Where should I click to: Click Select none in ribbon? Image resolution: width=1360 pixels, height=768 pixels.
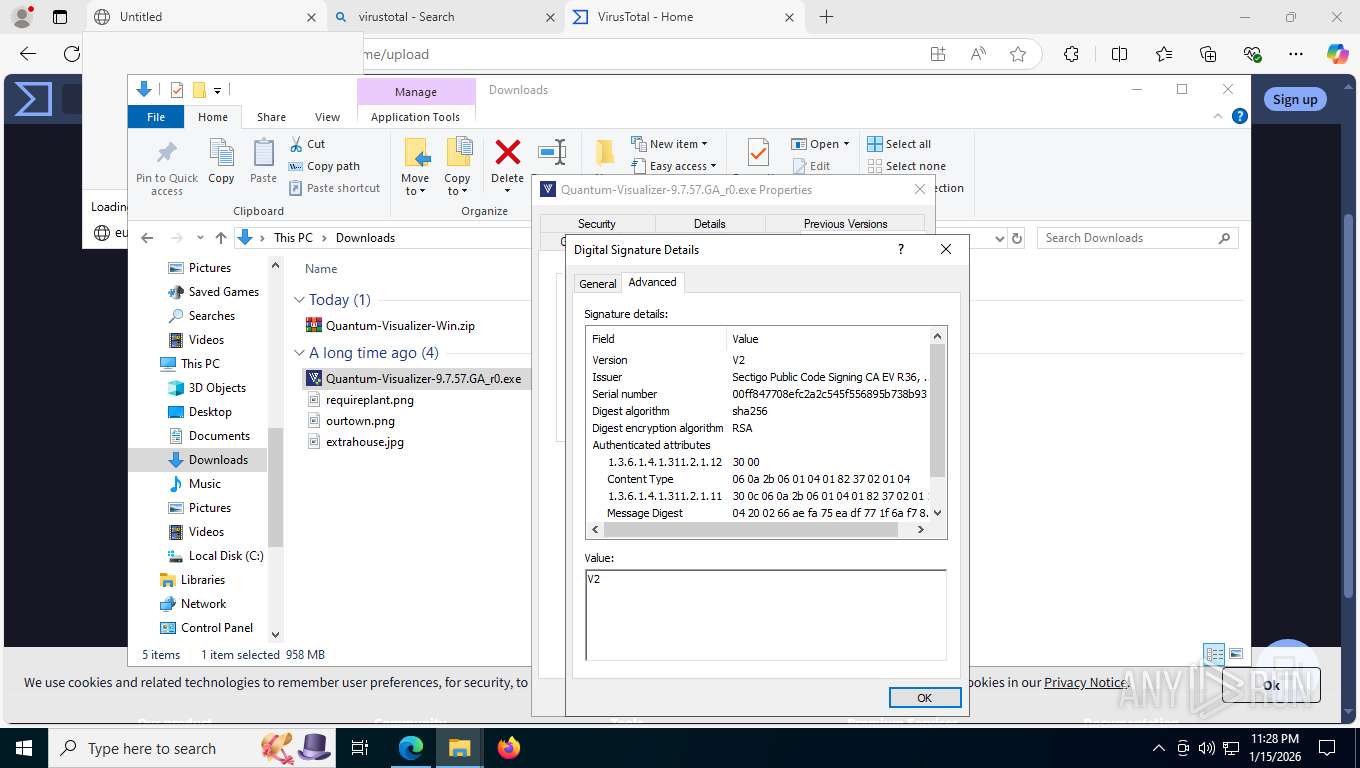point(906,166)
